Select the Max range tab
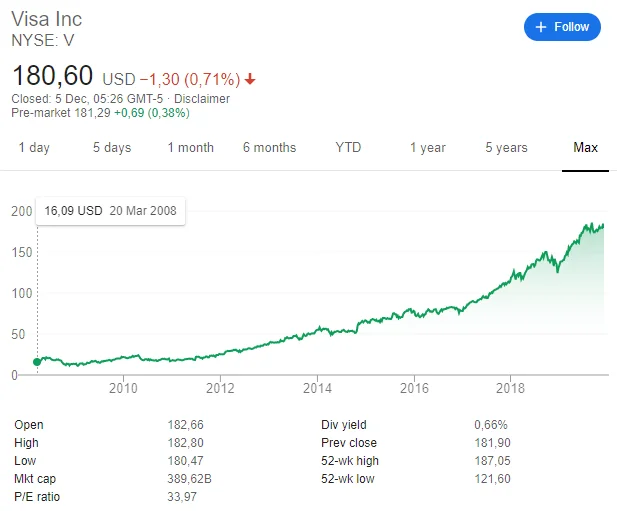 pos(585,148)
